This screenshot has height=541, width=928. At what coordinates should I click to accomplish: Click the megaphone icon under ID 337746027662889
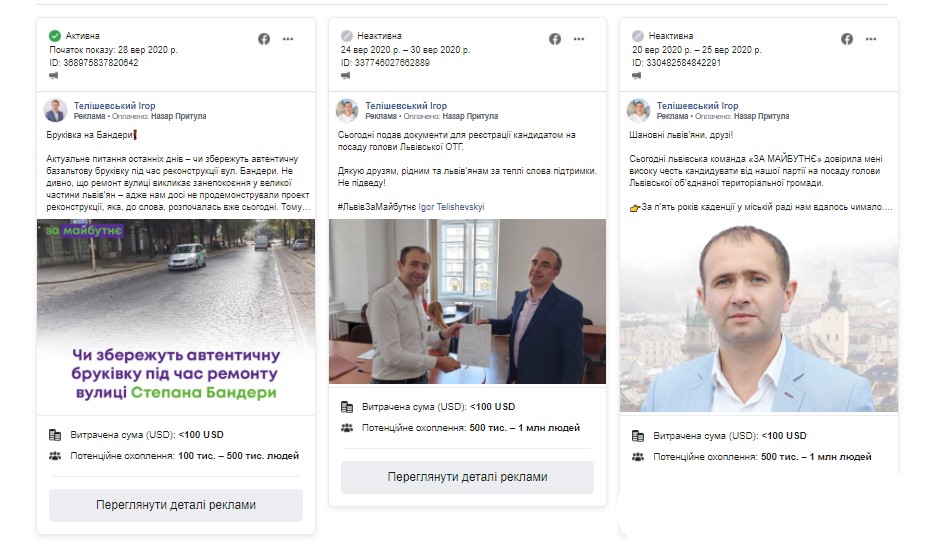(x=346, y=76)
